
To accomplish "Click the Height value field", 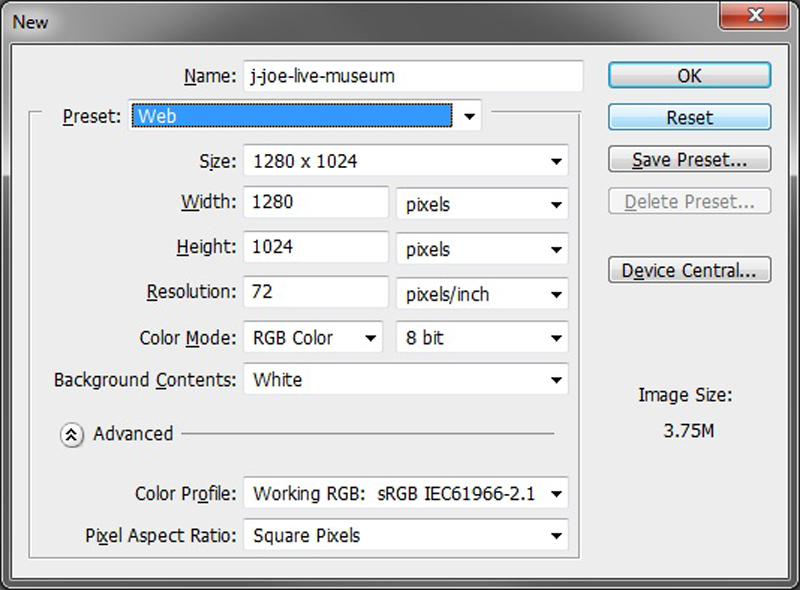I will (316, 247).
